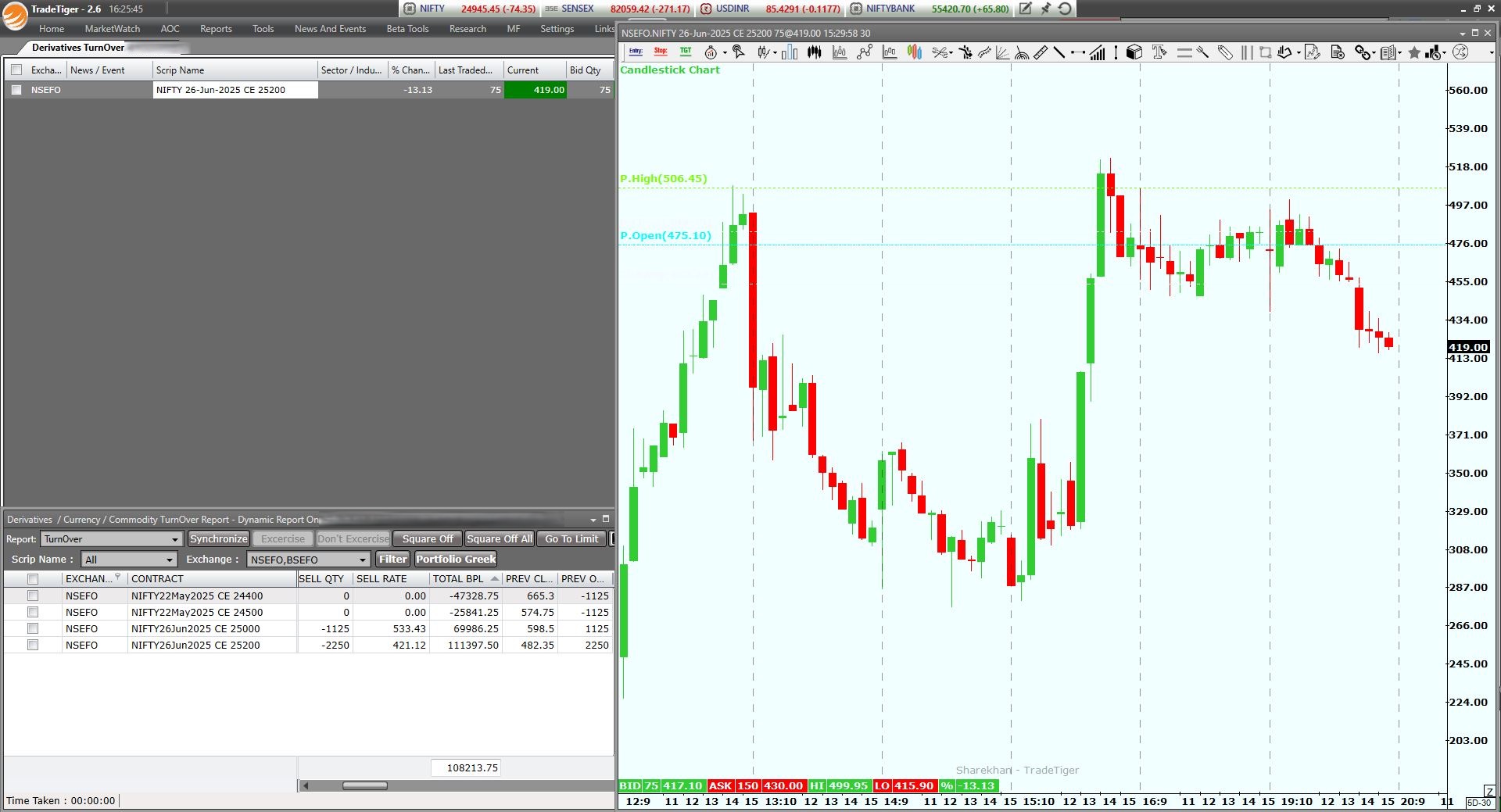Viewport: 1501px width, 812px height.
Task: Check the NIFTY26Jun2025 CE 25200 contract row
Action: pyautogui.click(x=33, y=645)
